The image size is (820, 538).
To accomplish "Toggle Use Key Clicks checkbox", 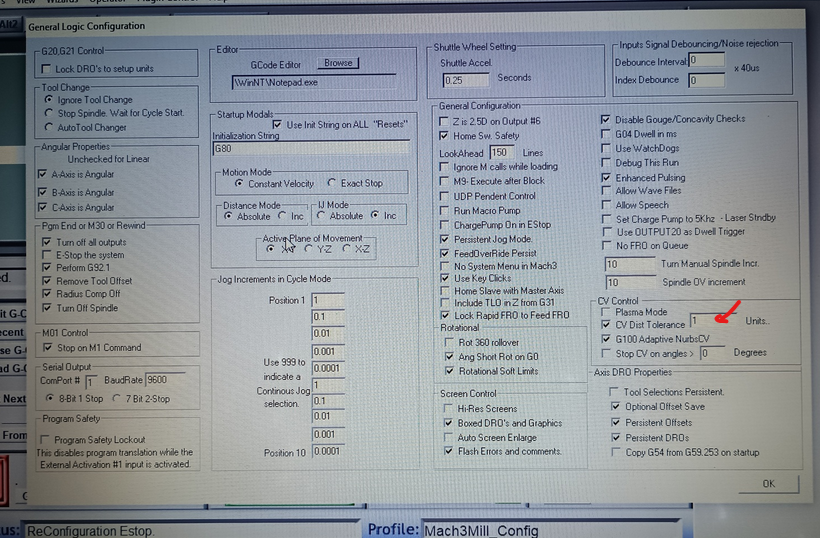I will click(x=445, y=278).
